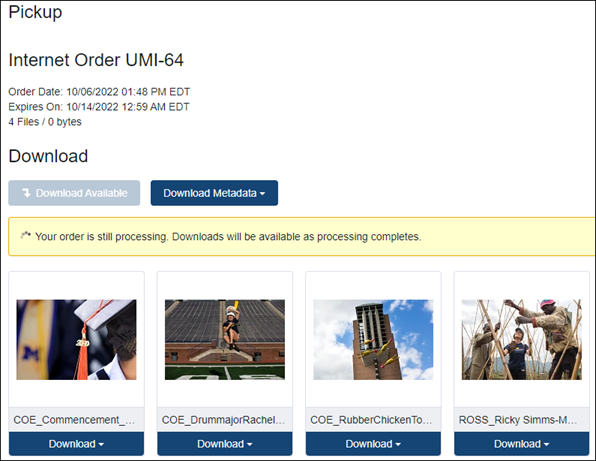
Task: Click the COE_DrummajorRachel file name label
Action: (x=224, y=420)
